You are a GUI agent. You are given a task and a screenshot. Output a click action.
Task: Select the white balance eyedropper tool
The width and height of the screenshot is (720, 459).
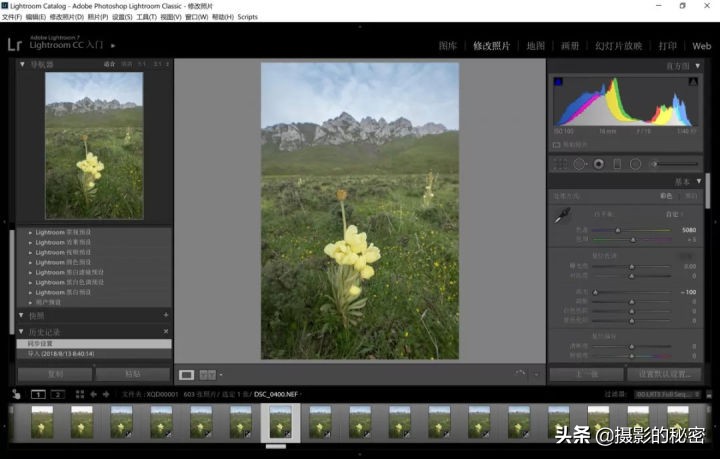[563, 215]
